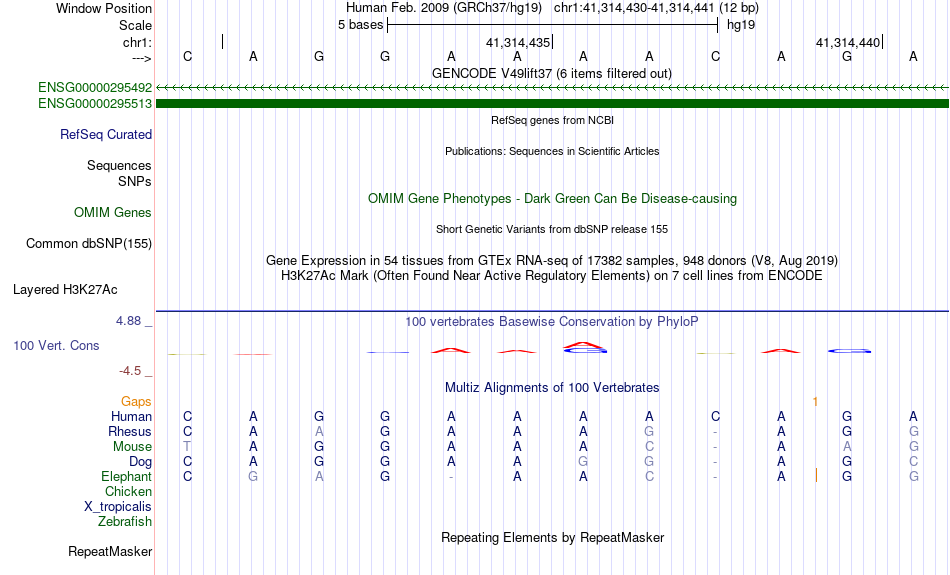Viewport: 950px width, 575px height.
Task: Select the Zebrafish species row label
Action: pyautogui.click(x=125, y=522)
